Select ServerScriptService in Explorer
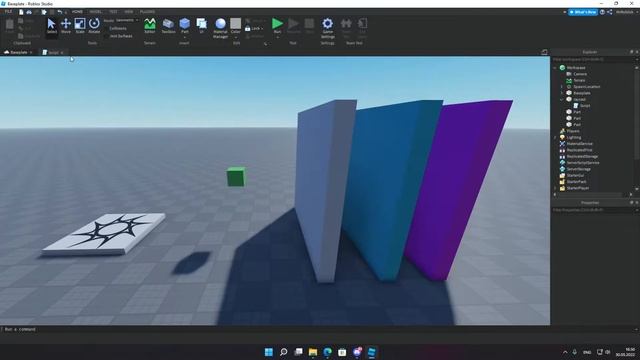This screenshot has width=640, height=360. [583, 163]
